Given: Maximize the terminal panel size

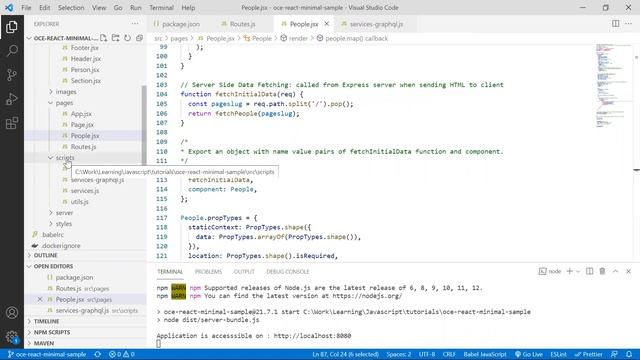Looking at the screenshot, I should tap(615, 271).
